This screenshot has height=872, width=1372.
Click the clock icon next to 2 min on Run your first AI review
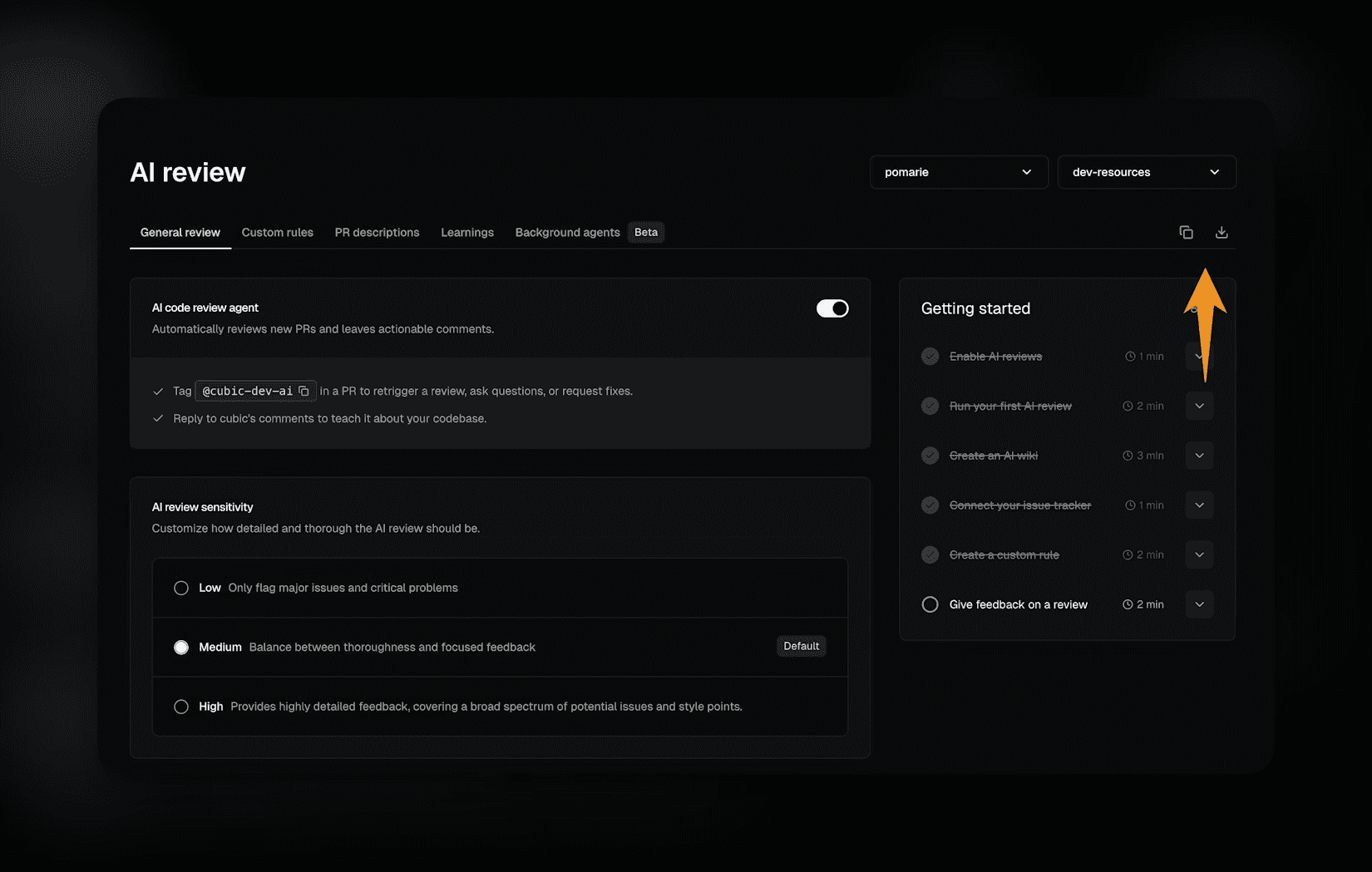[x=1128, y=406]
